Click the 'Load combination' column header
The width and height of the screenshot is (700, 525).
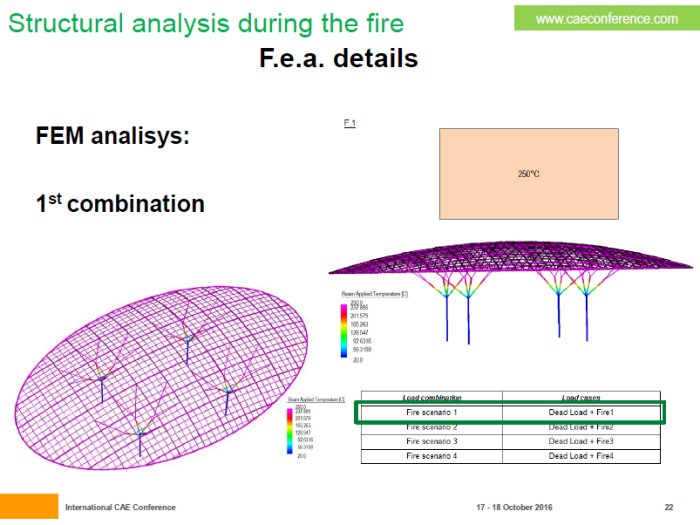tap(430, 397)
